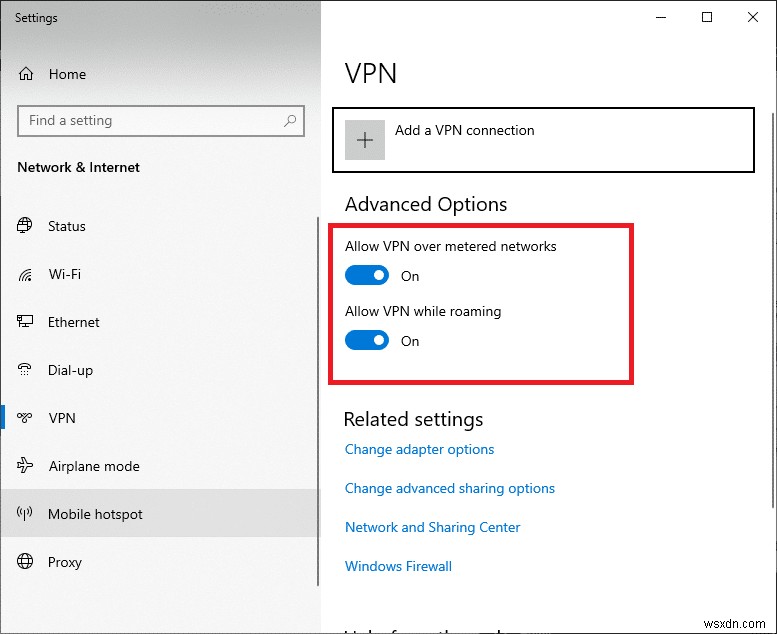Open Change adapter options link
This screenshot has height=634, width=777.
click(x=419, y=450)
